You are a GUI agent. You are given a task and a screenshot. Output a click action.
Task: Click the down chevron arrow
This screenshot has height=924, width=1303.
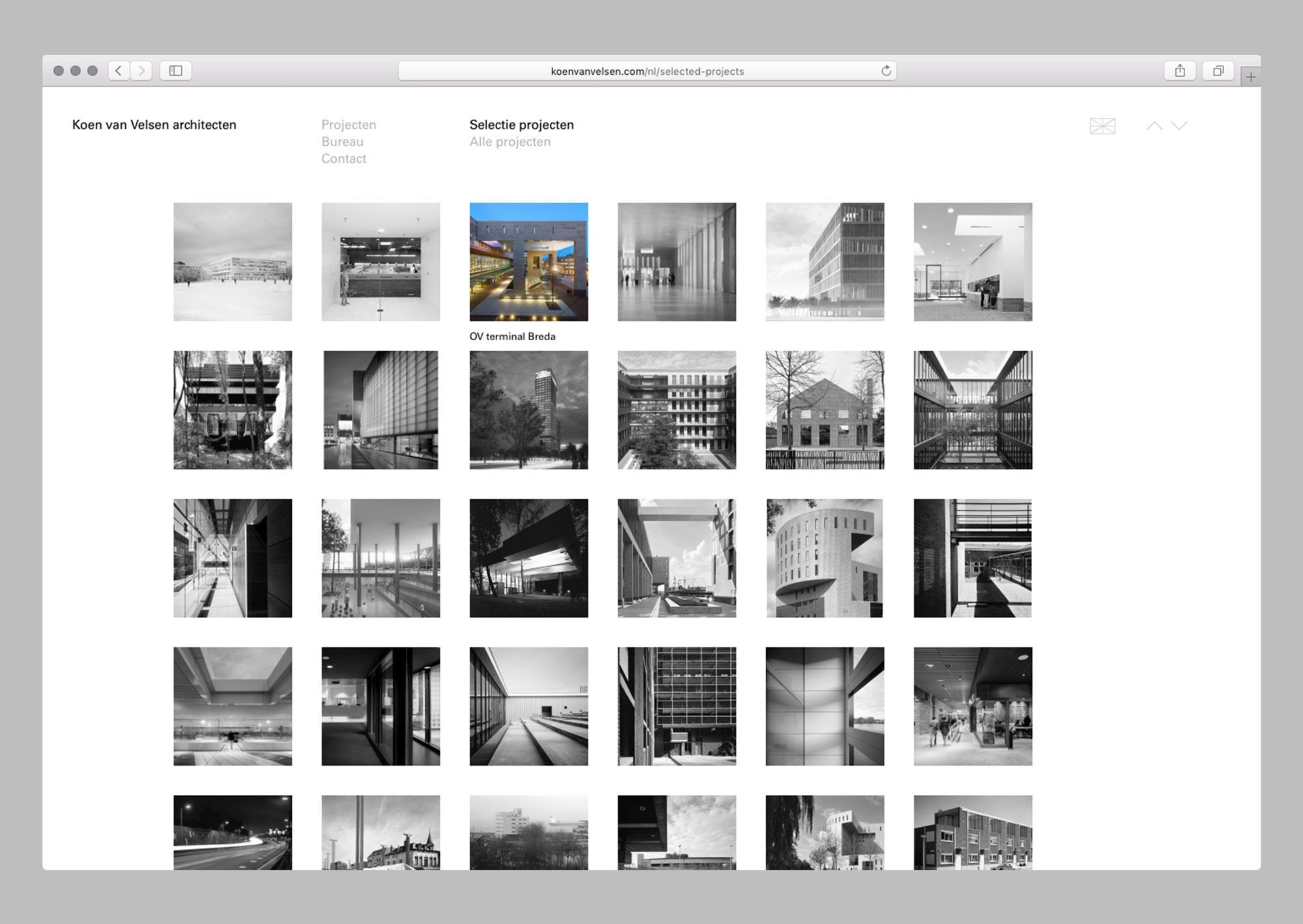click(1179, 126)
